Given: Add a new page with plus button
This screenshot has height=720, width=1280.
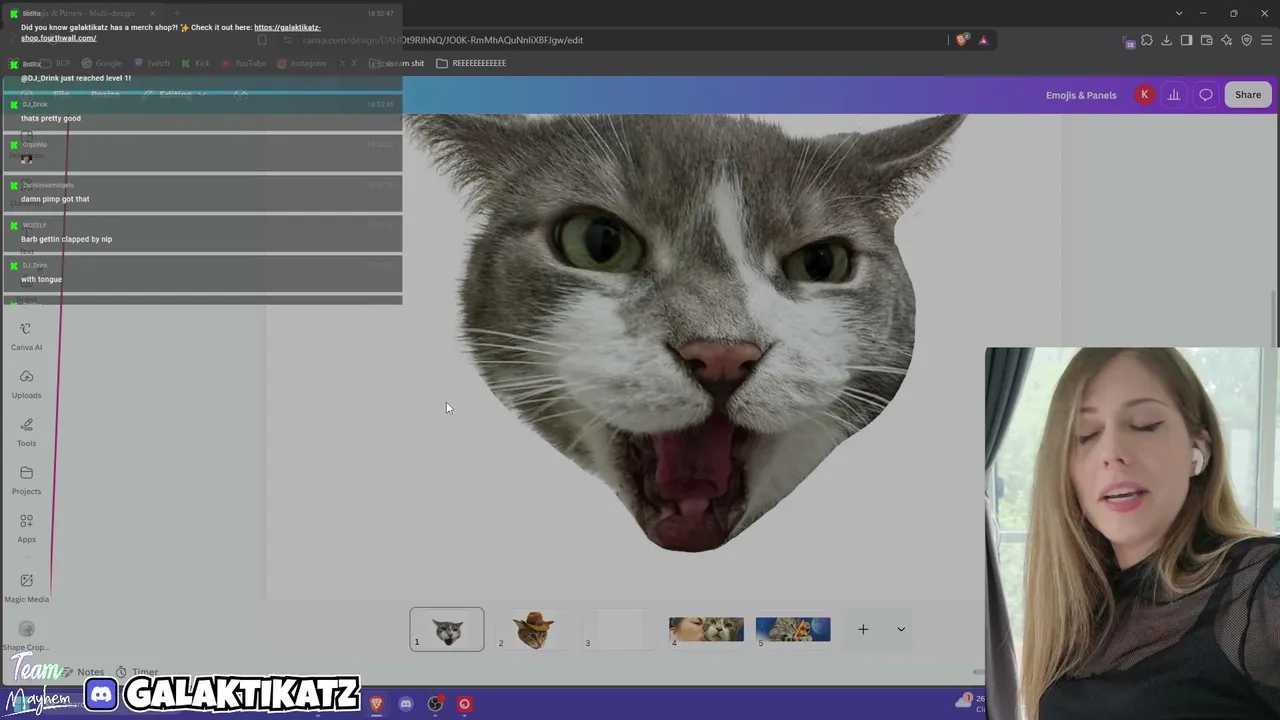Looking at the screenshot, I should click(x=863, y=629).
